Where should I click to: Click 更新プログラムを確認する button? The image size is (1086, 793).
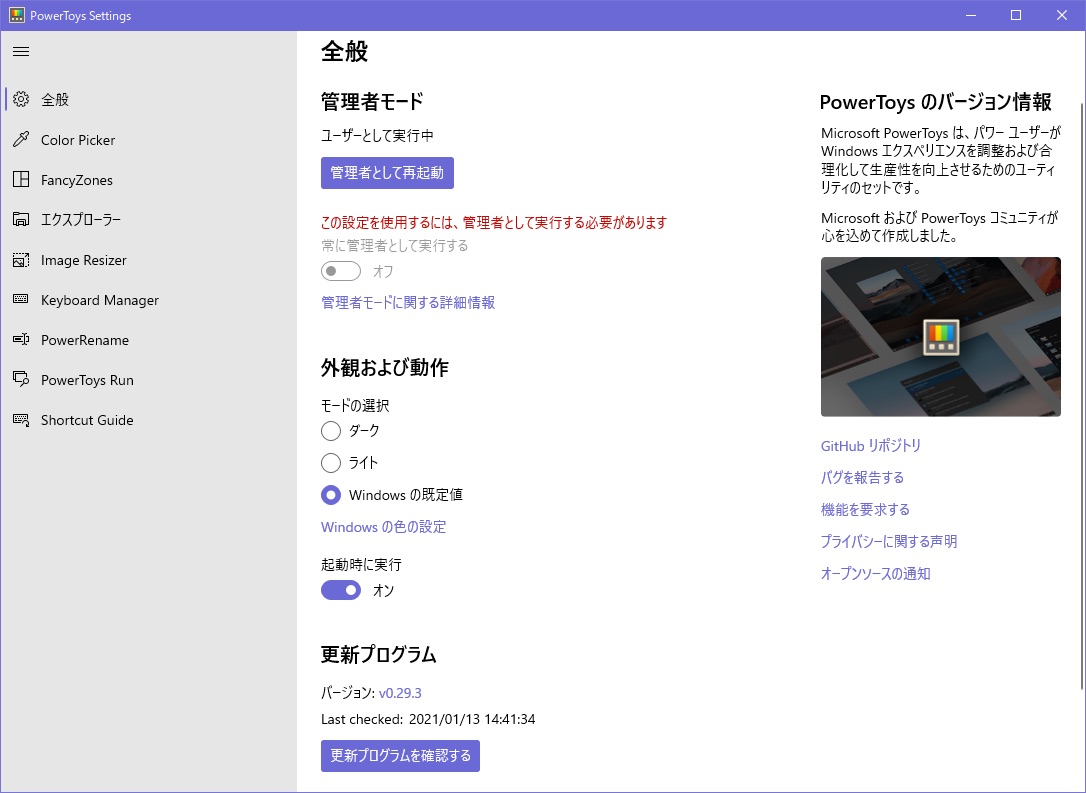pyautogui.click(x=400, y=756)
